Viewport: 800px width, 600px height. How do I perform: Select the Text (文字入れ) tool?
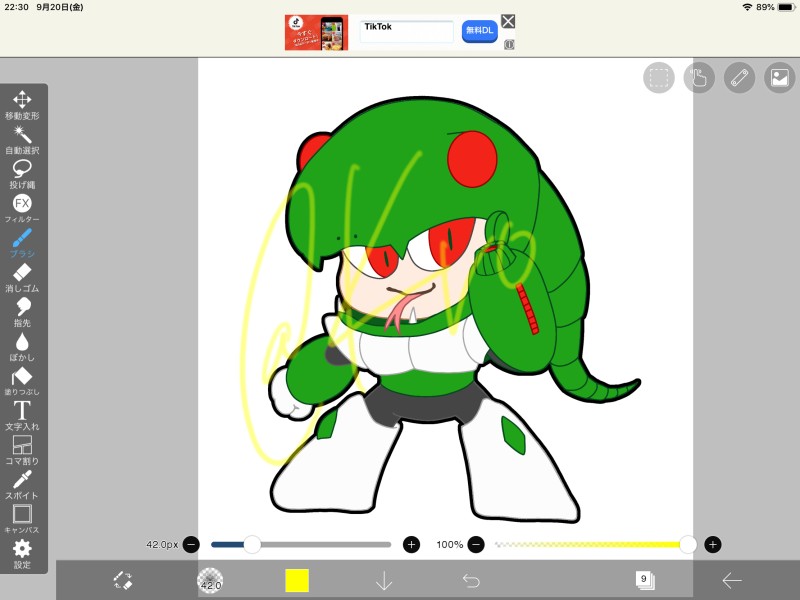22,416
